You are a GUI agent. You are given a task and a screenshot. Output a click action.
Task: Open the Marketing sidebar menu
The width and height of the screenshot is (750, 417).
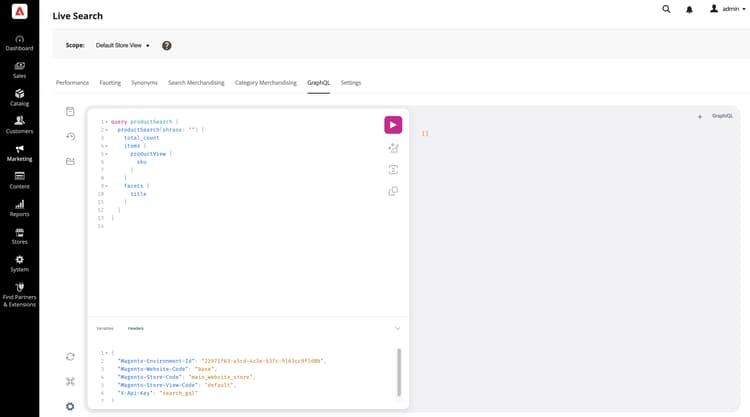19,153
